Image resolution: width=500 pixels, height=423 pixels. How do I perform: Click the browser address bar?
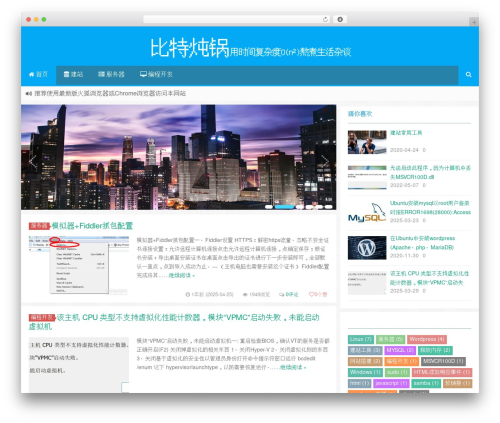click(x=237, y=19)
